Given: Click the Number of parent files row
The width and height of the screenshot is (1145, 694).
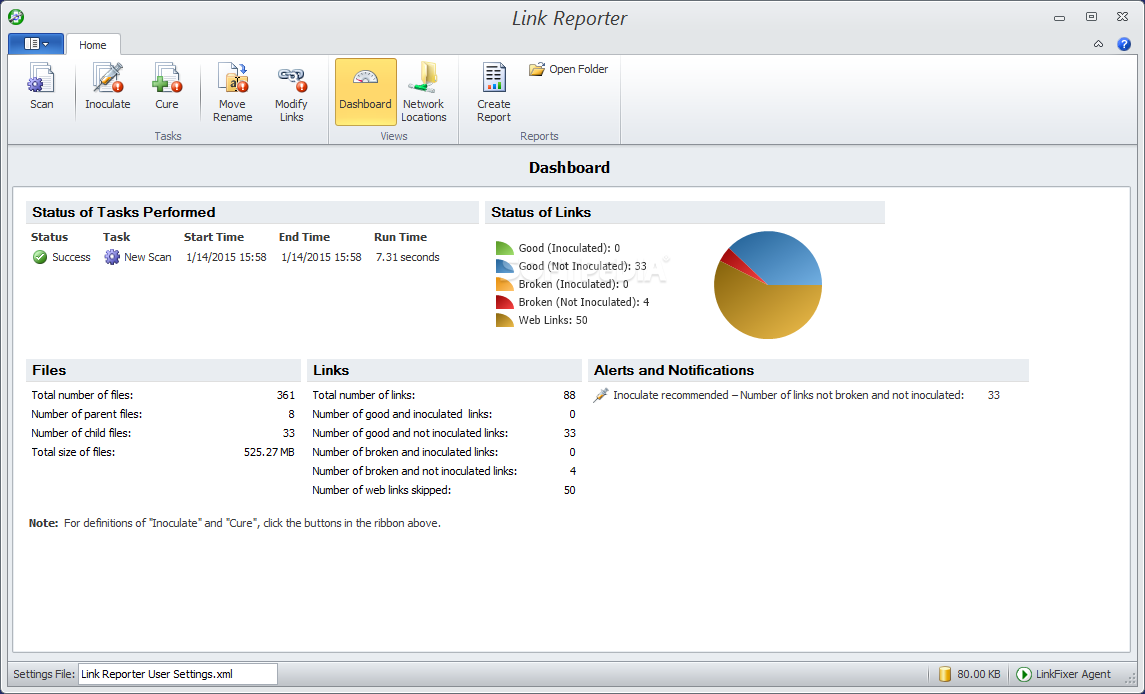Looking at the screenshot, I should 163,414.
